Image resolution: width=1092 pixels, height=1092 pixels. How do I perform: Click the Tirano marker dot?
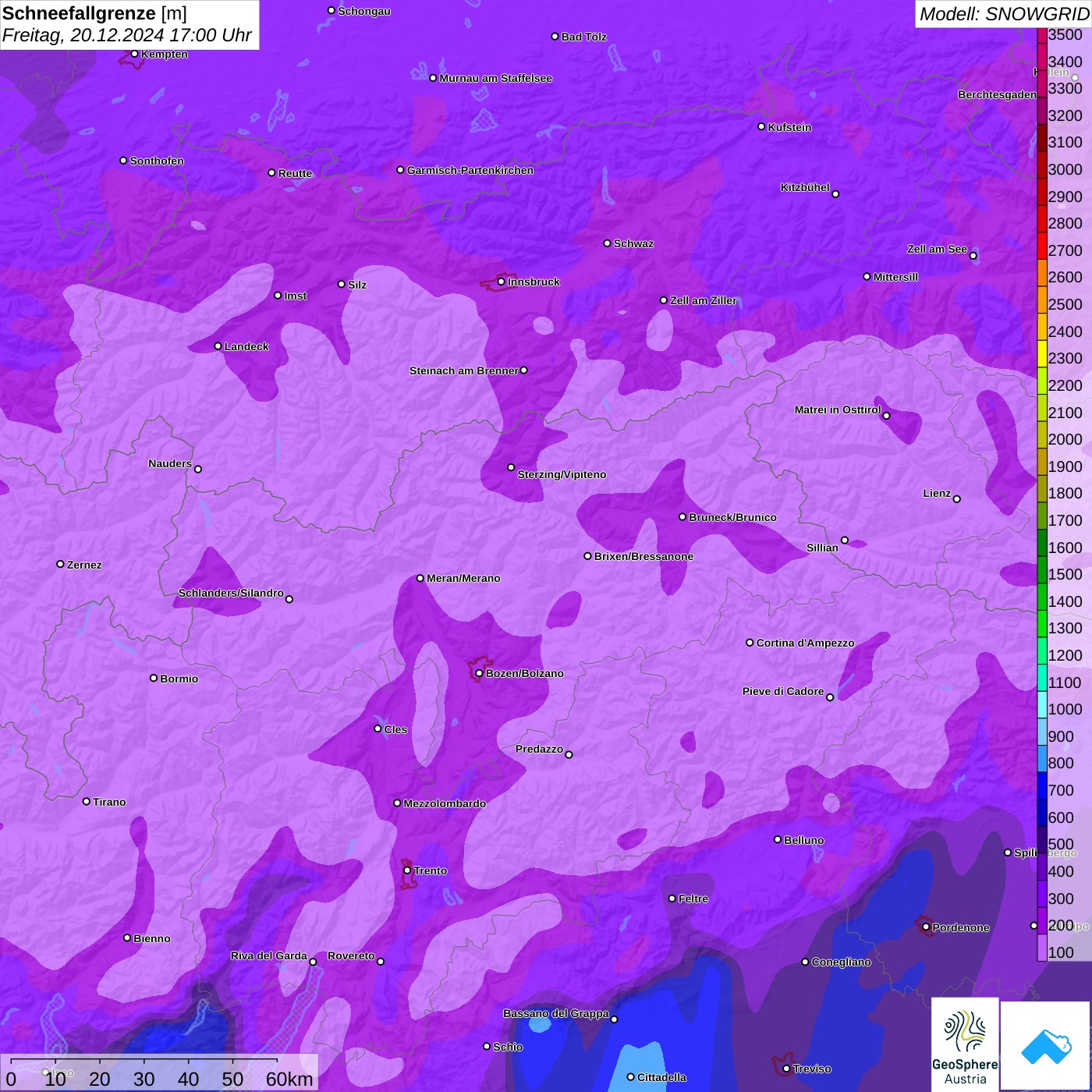point(87,801)
